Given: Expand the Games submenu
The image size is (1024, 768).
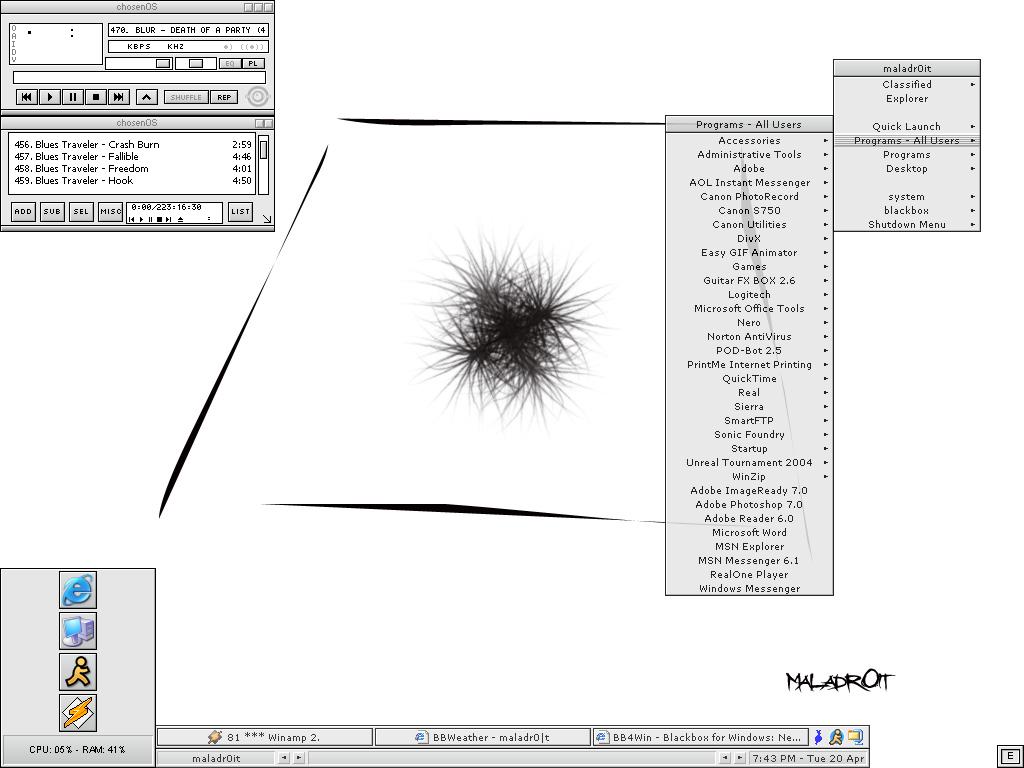Looking at the screenshot, I should tap(749, 266).
